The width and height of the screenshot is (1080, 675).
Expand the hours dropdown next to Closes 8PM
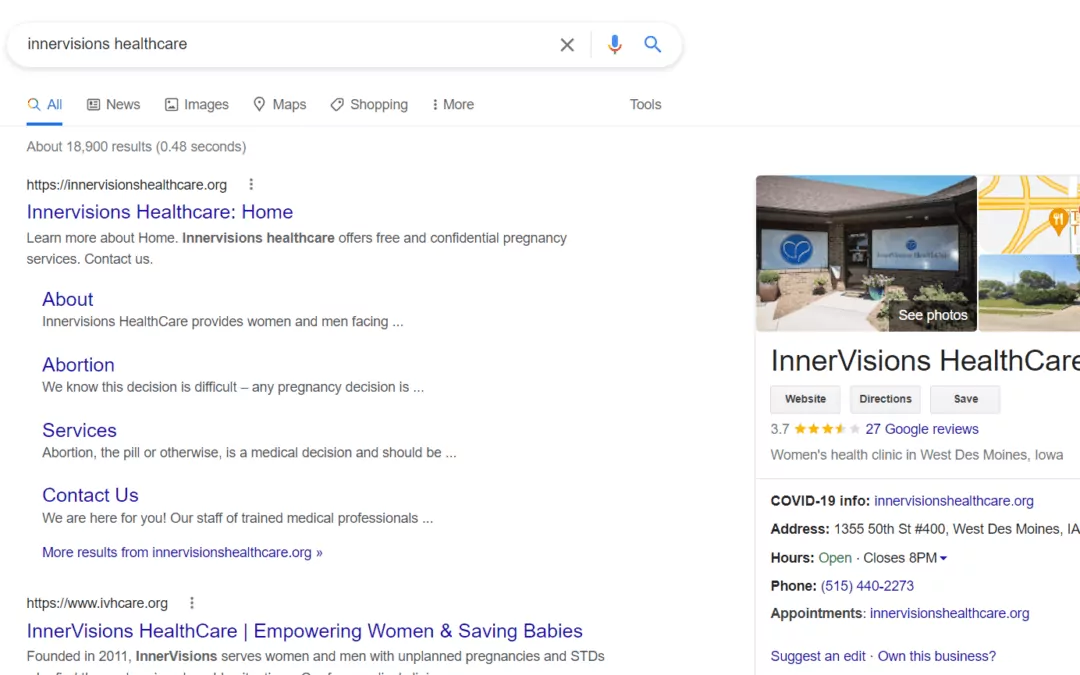(x=943, y=558)
